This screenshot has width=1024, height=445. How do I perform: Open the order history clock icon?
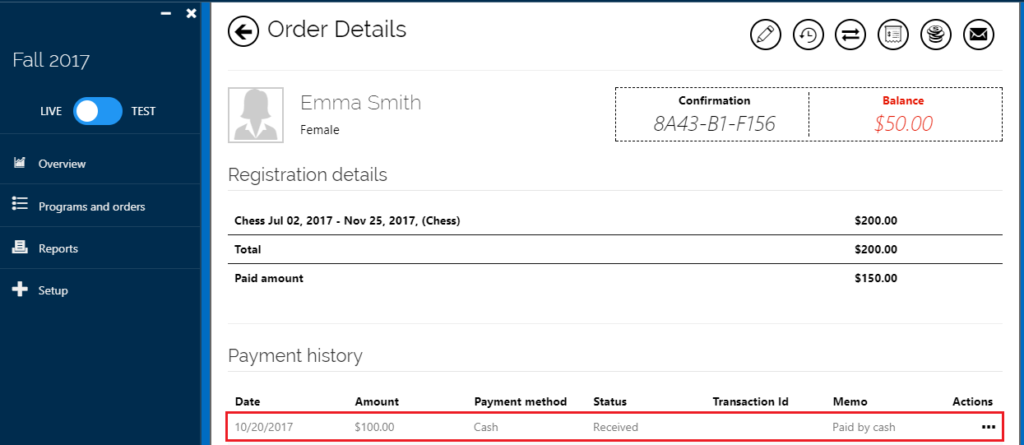(x=808, y=35)
